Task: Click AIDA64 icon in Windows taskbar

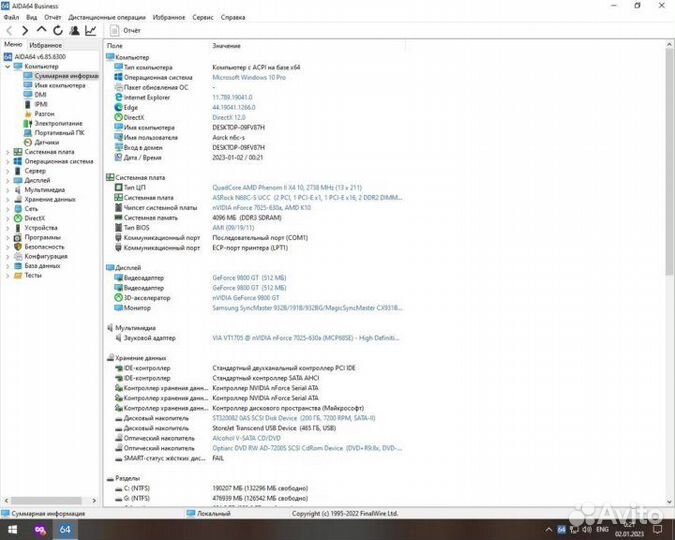Action: (x=65, y=529)
